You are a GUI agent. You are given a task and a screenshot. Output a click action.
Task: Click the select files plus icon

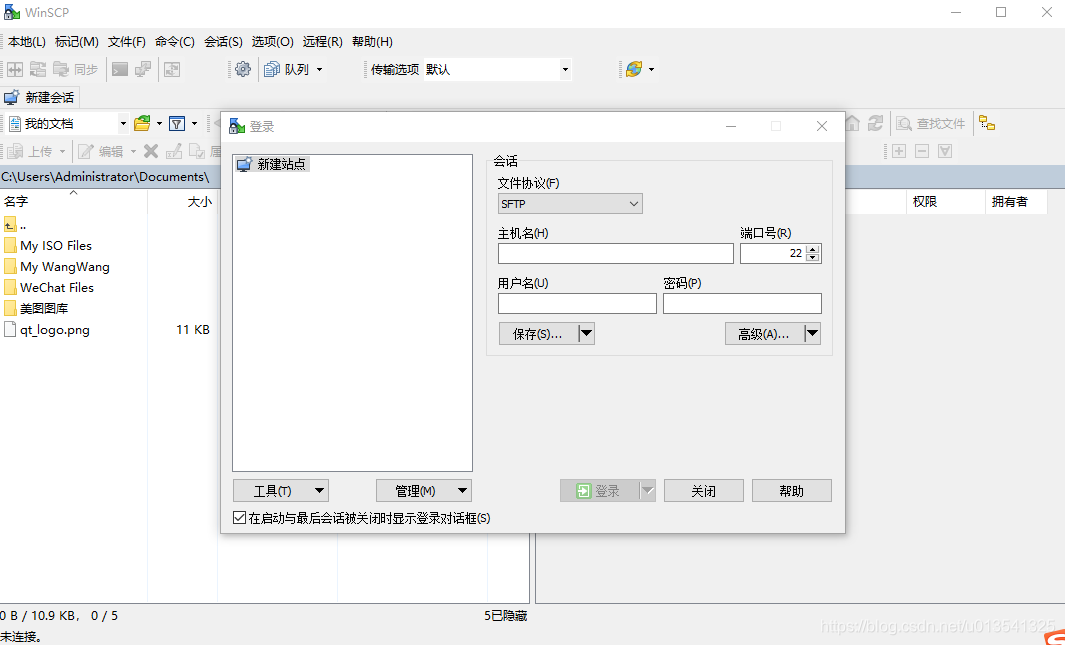pyautogui.click(x=899, y=151)
